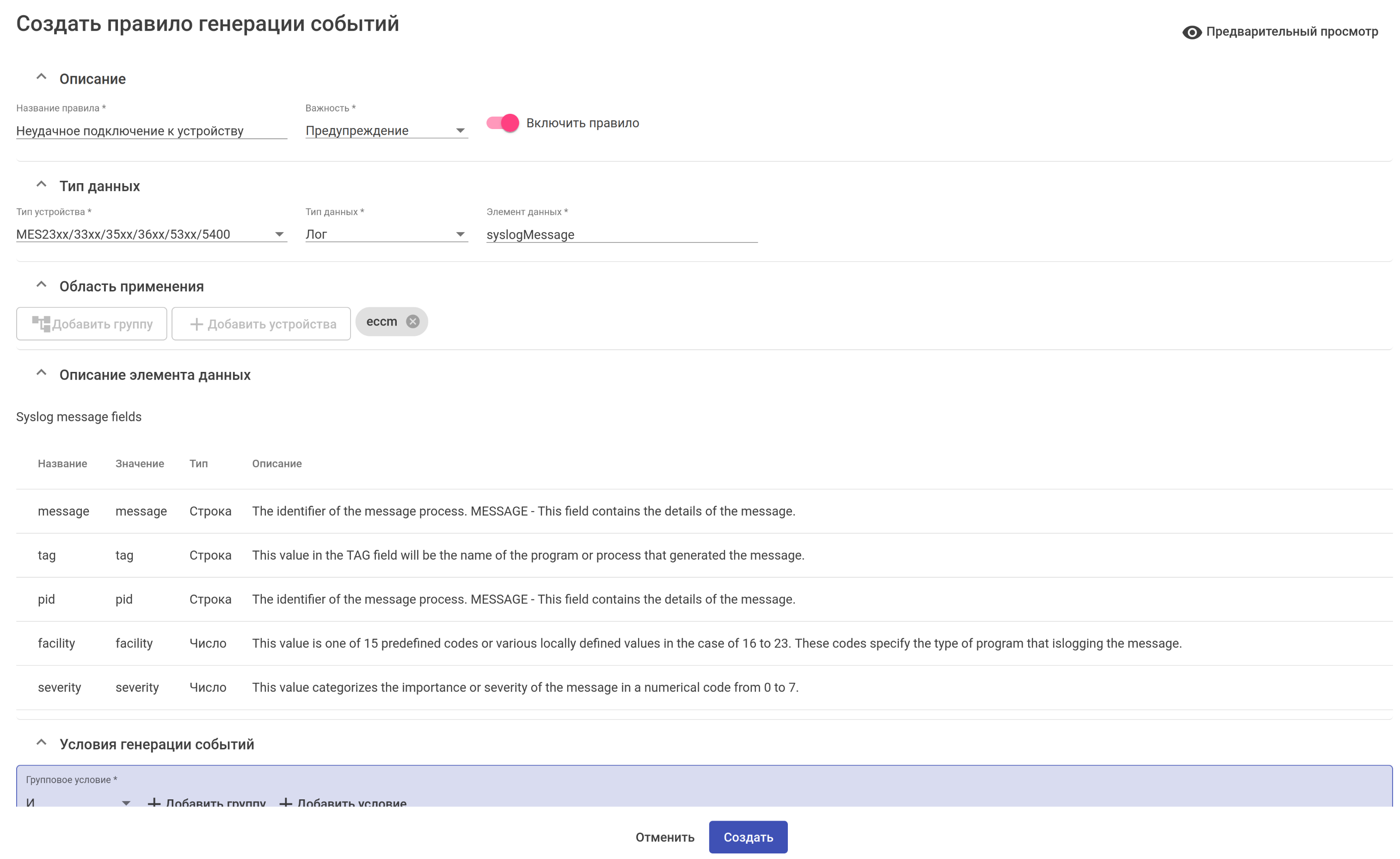Open the Тип устройства dropdown
Viewport: 1400px width, 859px height.
[x=151, y=234]
